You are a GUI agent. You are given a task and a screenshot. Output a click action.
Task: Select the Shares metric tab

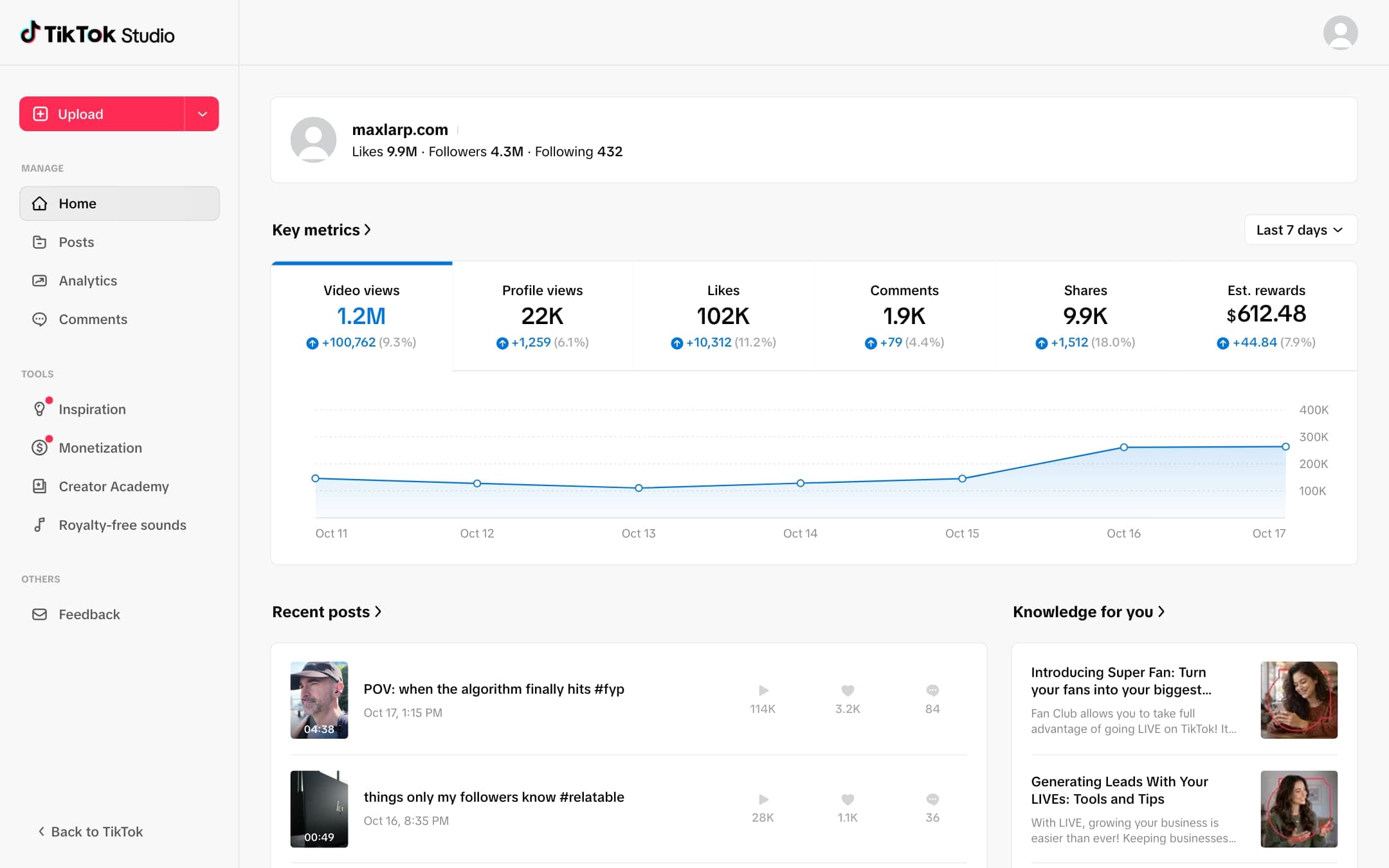1085,316
